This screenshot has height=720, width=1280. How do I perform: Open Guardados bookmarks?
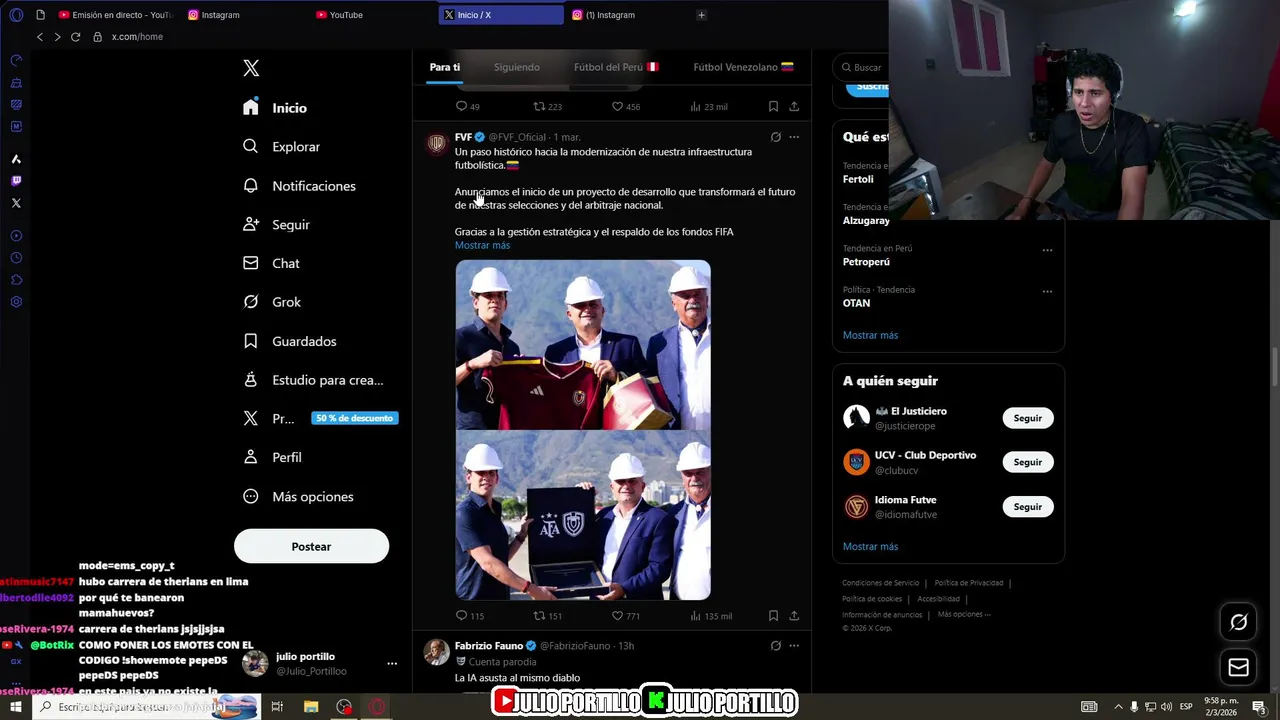(x=289, y=341)
